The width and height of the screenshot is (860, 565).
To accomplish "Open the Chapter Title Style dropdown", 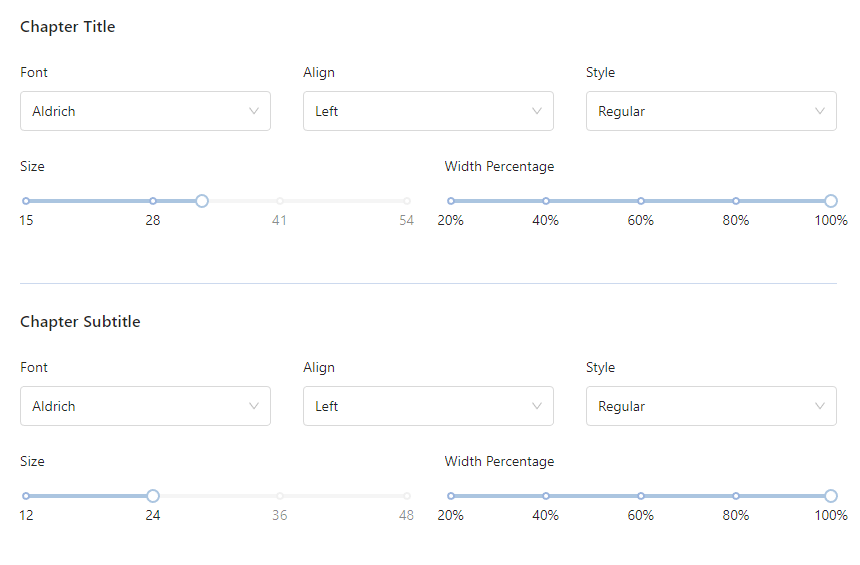I will 711,111.
